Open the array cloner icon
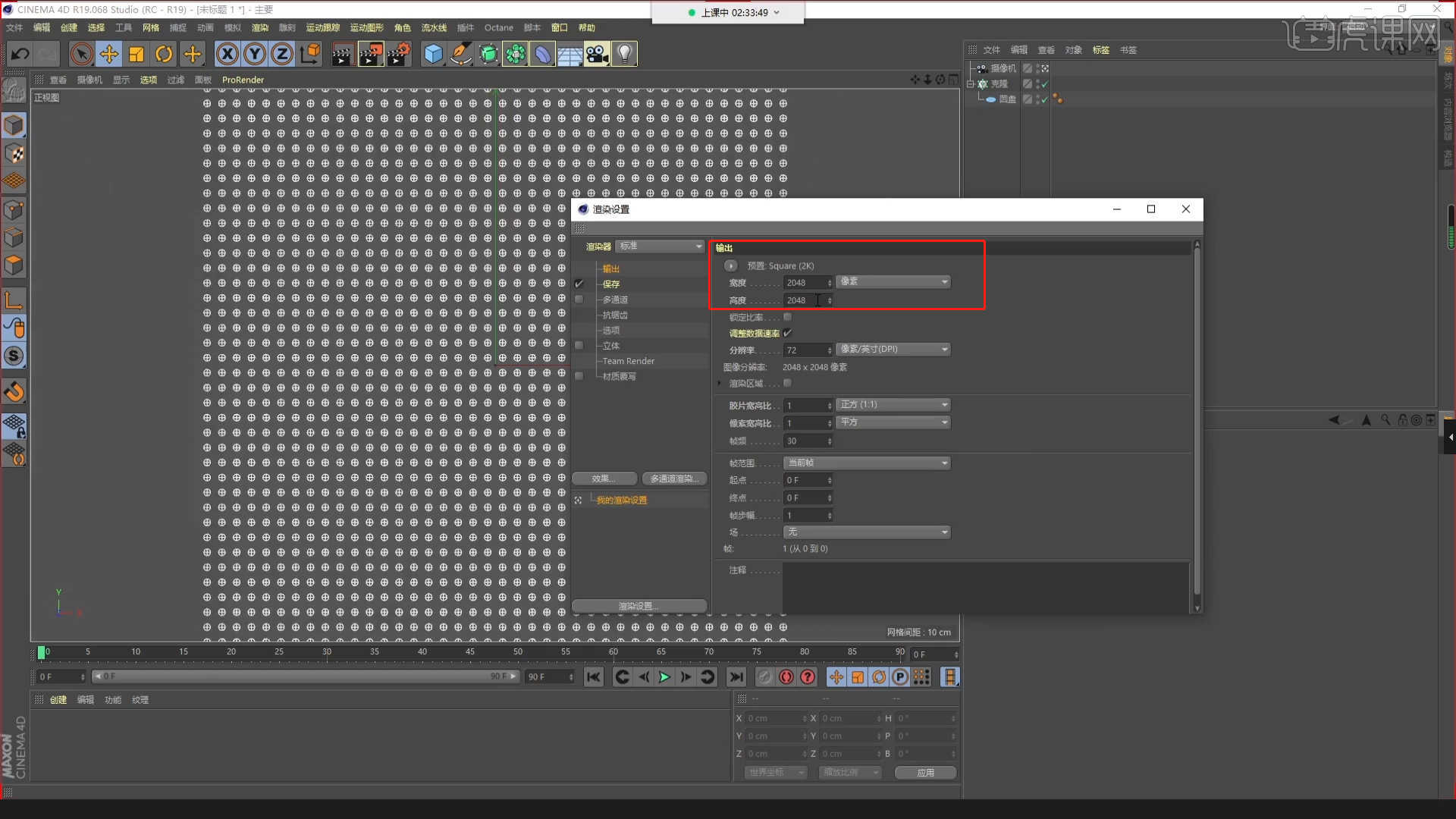The height and width of the screenshot is (819, 1456). point(516,54)
